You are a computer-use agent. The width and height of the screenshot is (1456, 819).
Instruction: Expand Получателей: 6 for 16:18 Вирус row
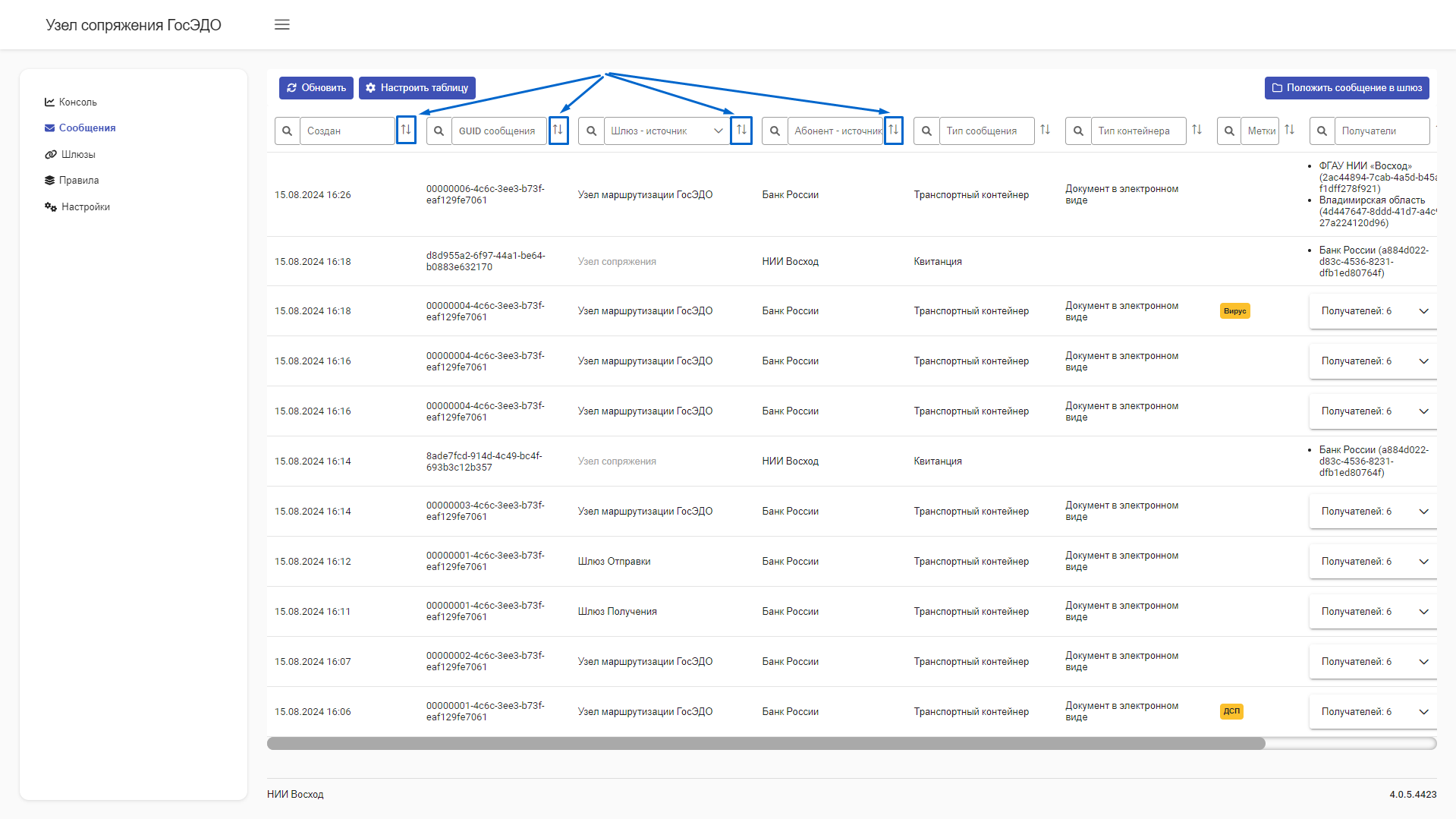coord(1373,311)
